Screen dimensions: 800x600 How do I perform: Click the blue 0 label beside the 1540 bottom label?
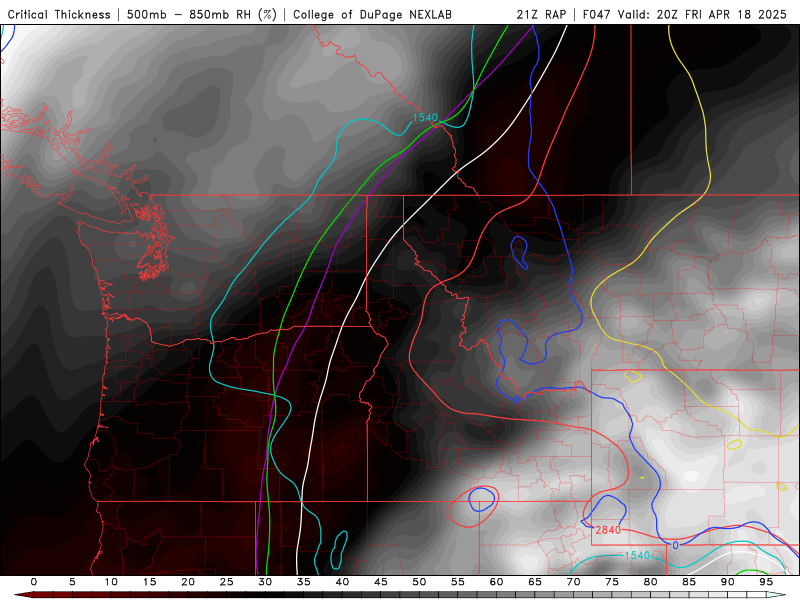click(676, 545)
